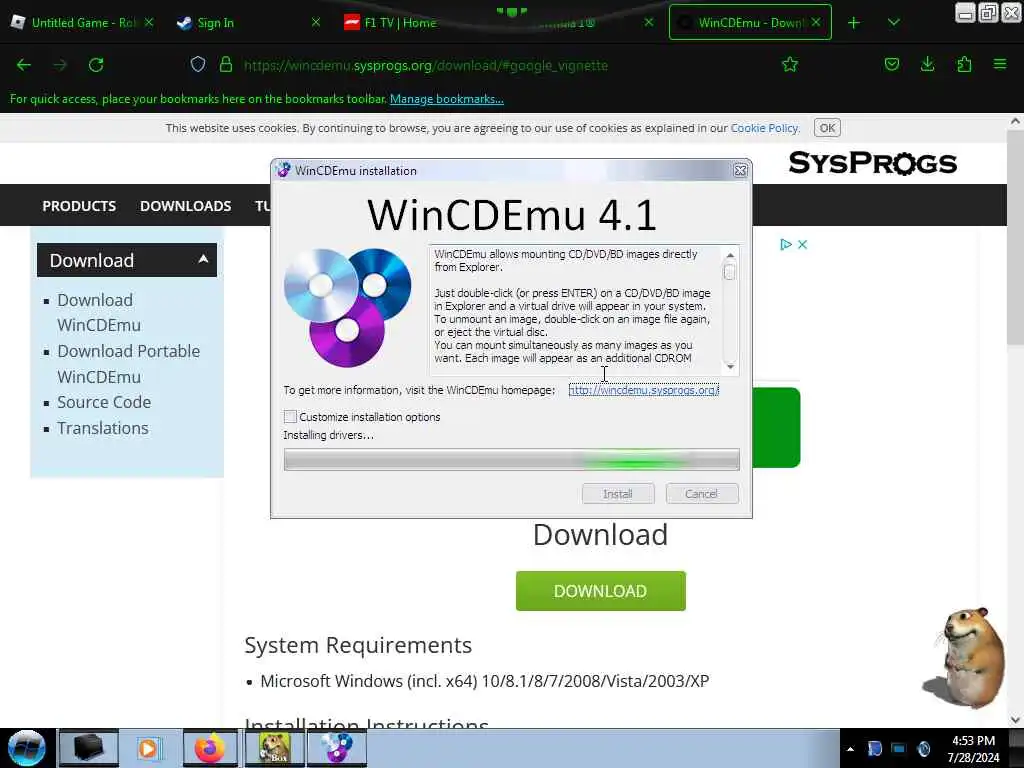The height and width of the screenshot is (768, 1024).
Task: Click the installer description scroll down arrow
Action: (x=730, y=366)
